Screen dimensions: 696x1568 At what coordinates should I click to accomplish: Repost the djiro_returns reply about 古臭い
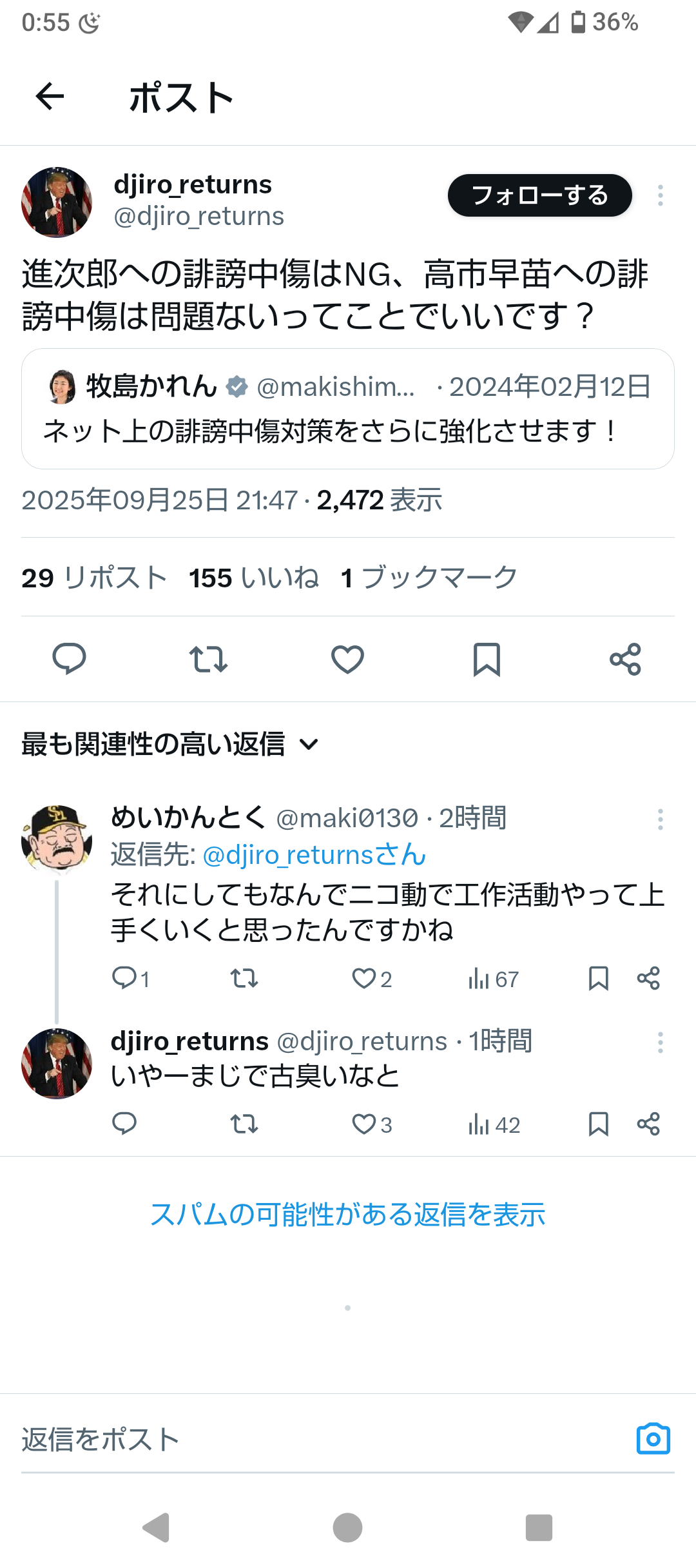point(244,1124)
